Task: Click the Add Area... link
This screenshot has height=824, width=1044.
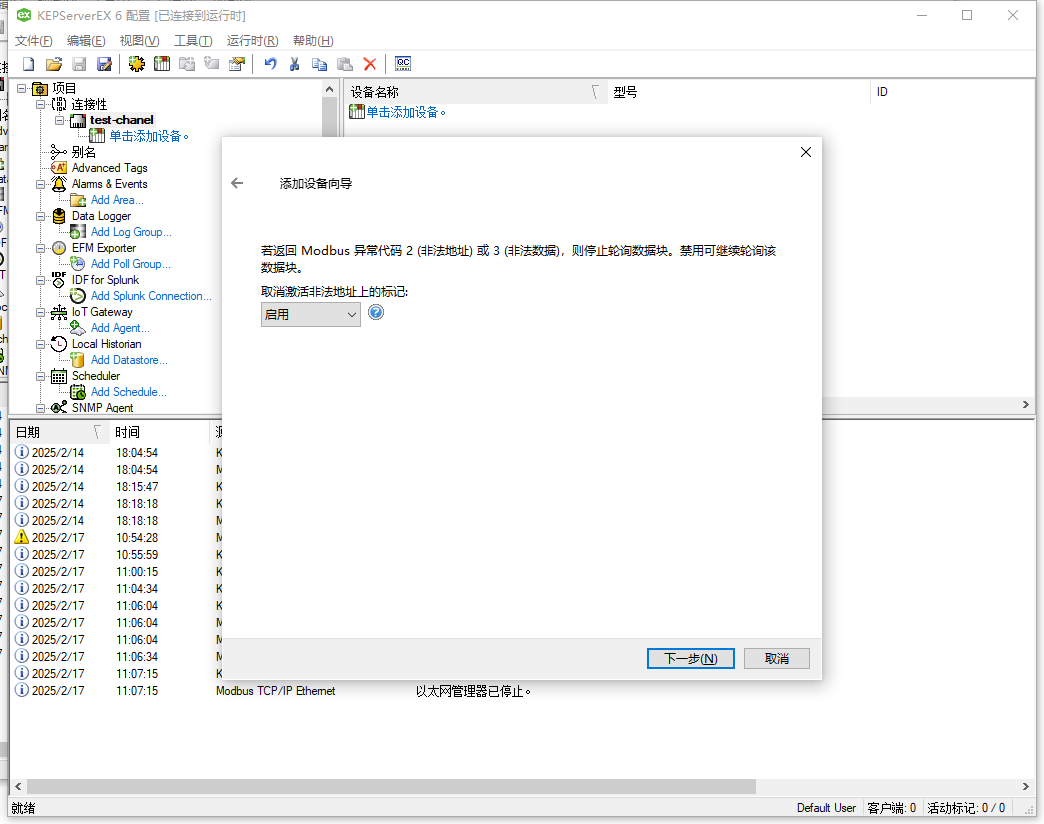Action: 117,200
